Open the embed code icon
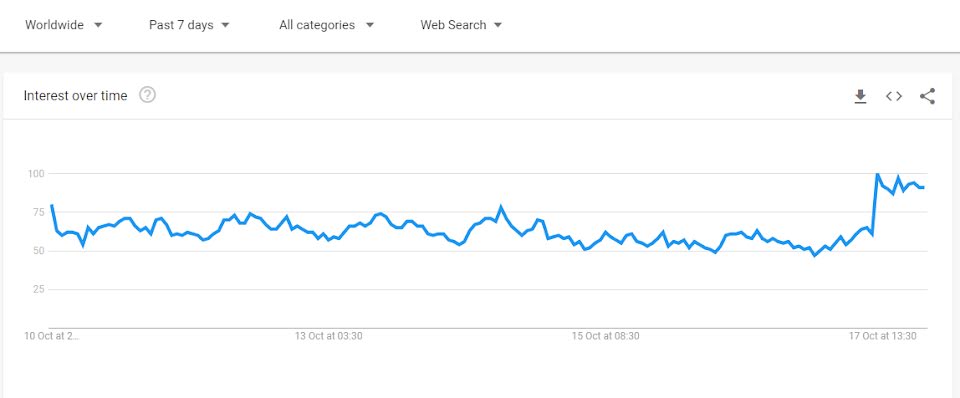Viewport: 960px width, 398px height. coord(894,96)
